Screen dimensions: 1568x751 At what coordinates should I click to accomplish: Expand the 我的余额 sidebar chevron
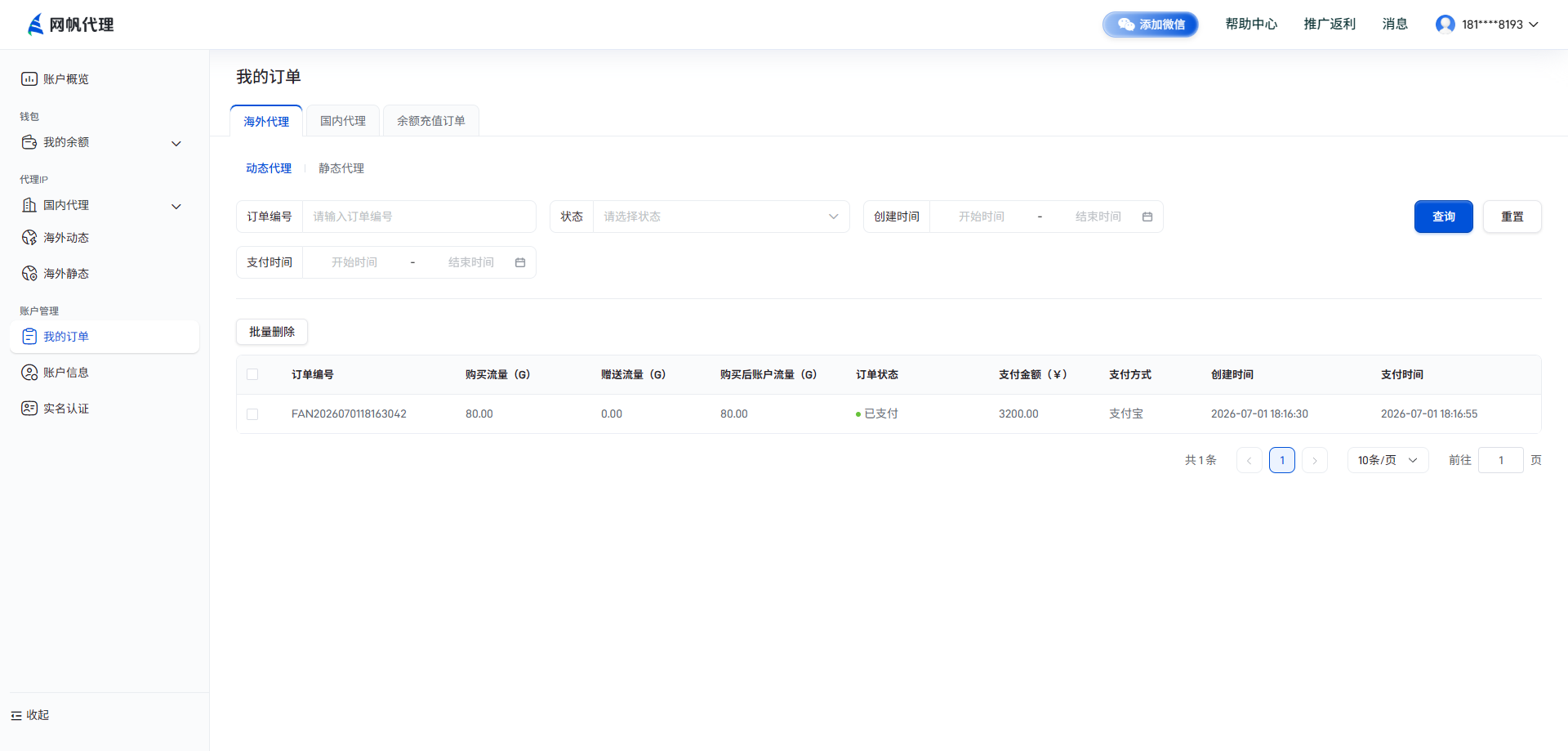176,144
